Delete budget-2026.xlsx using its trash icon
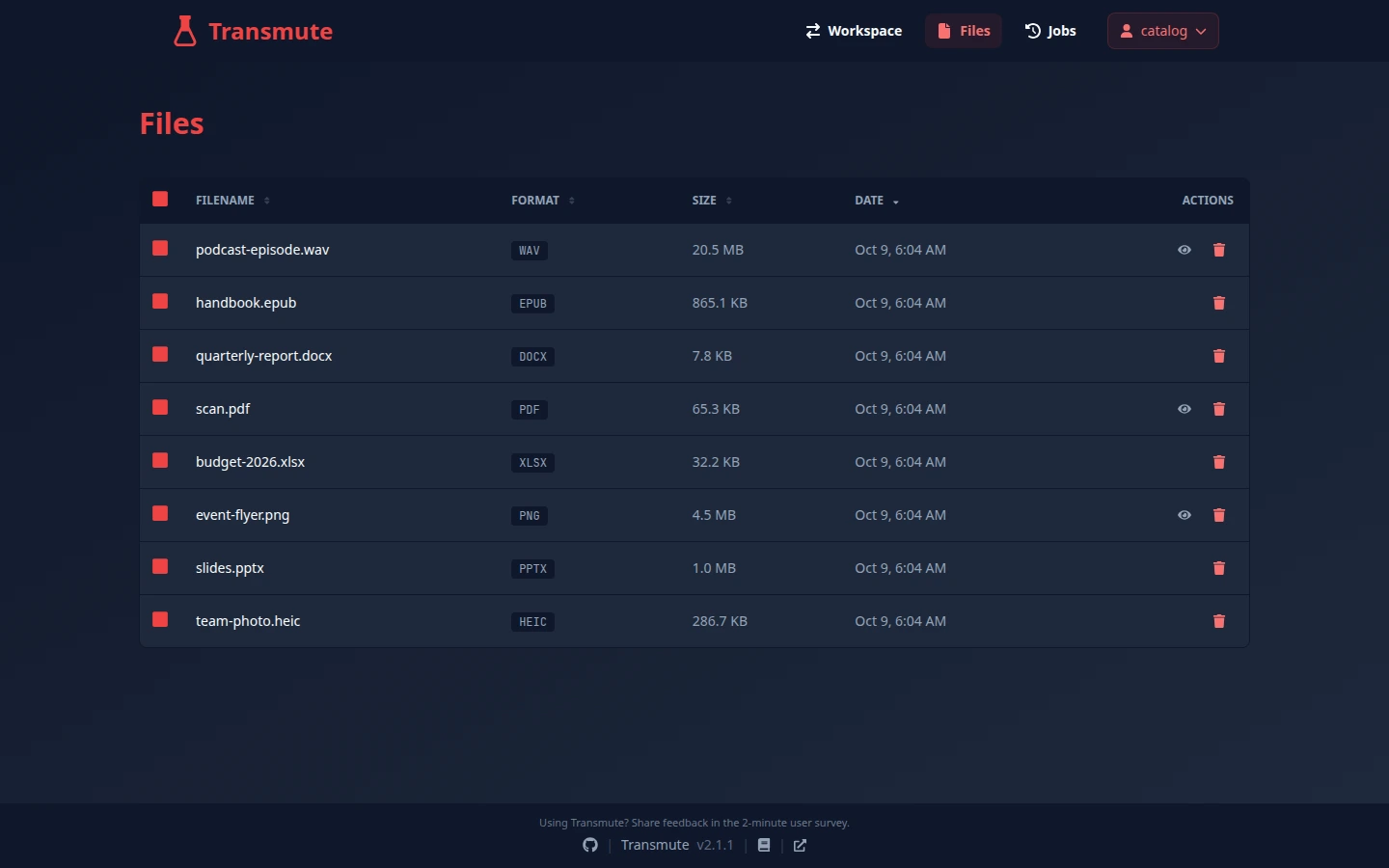The image size is (1389, 868). coord(1219,462)
